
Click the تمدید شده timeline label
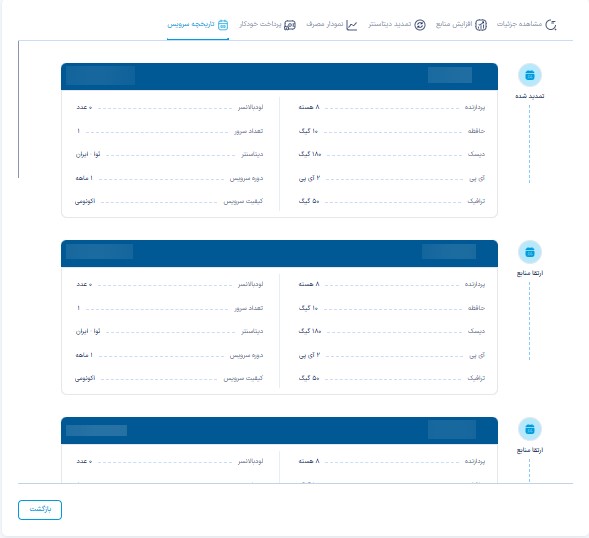click(x=530, y=96)
